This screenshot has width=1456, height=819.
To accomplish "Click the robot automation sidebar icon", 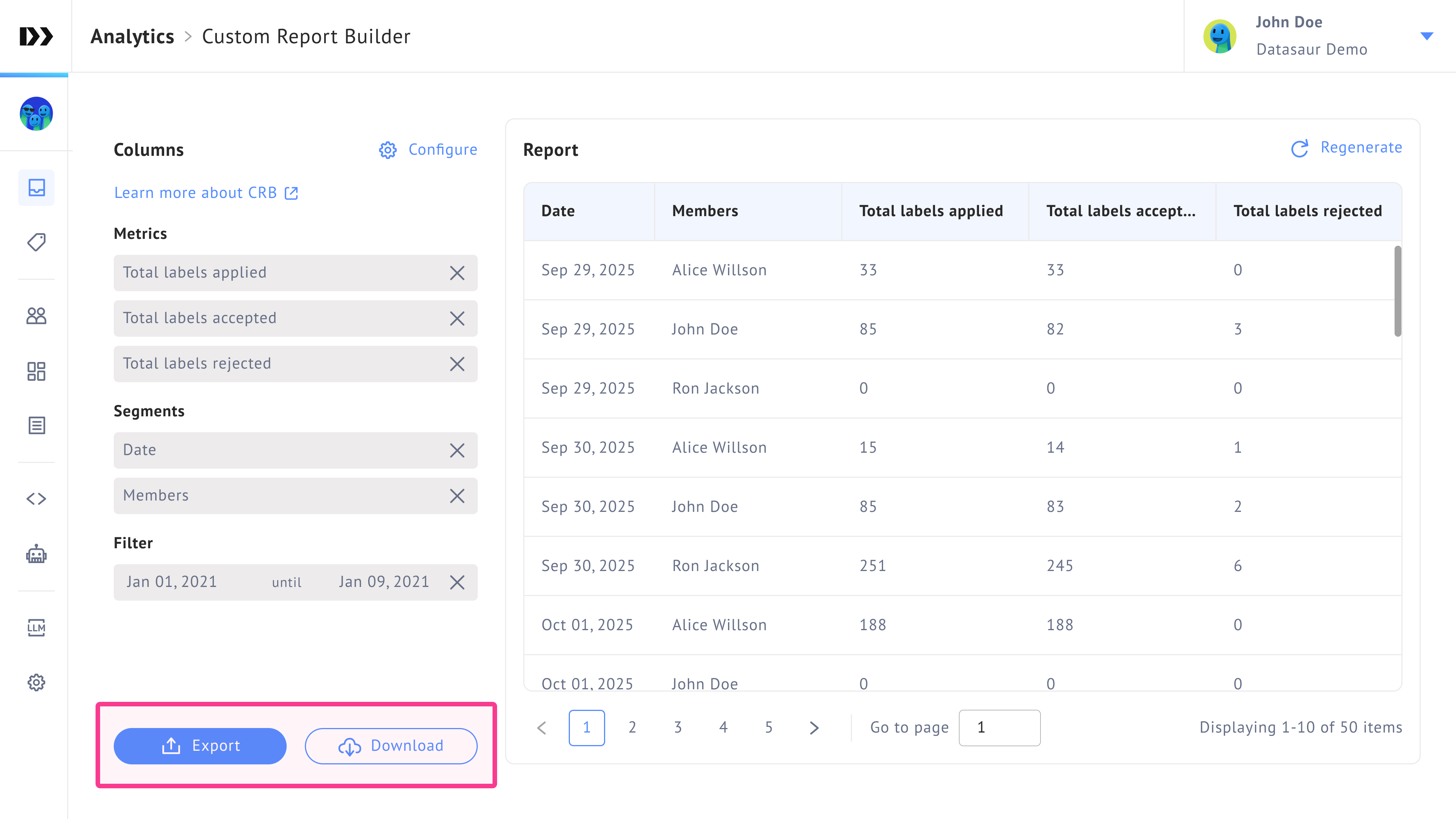I will tap(36, 554).
